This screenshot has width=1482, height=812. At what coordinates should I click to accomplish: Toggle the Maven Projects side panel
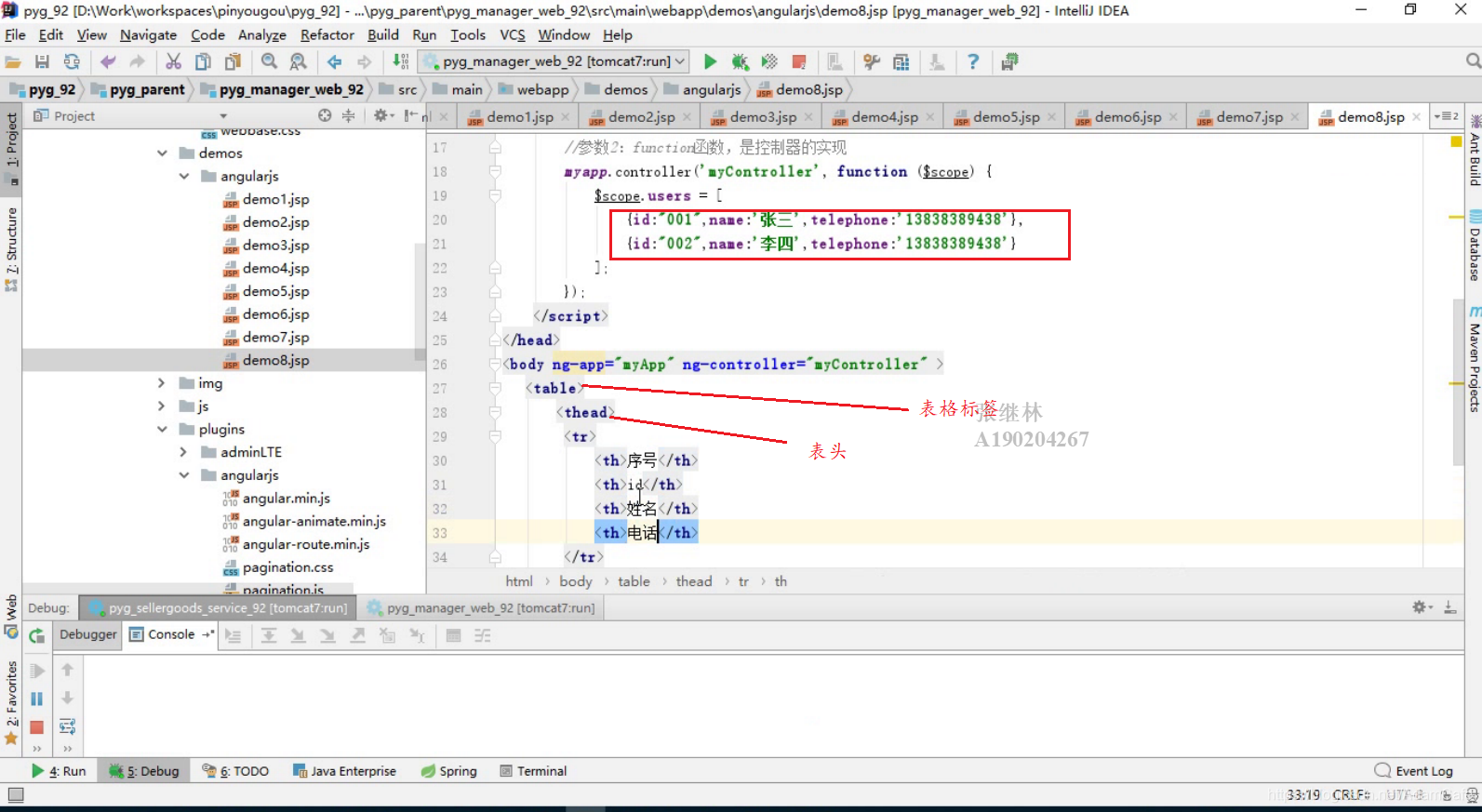1474,358
